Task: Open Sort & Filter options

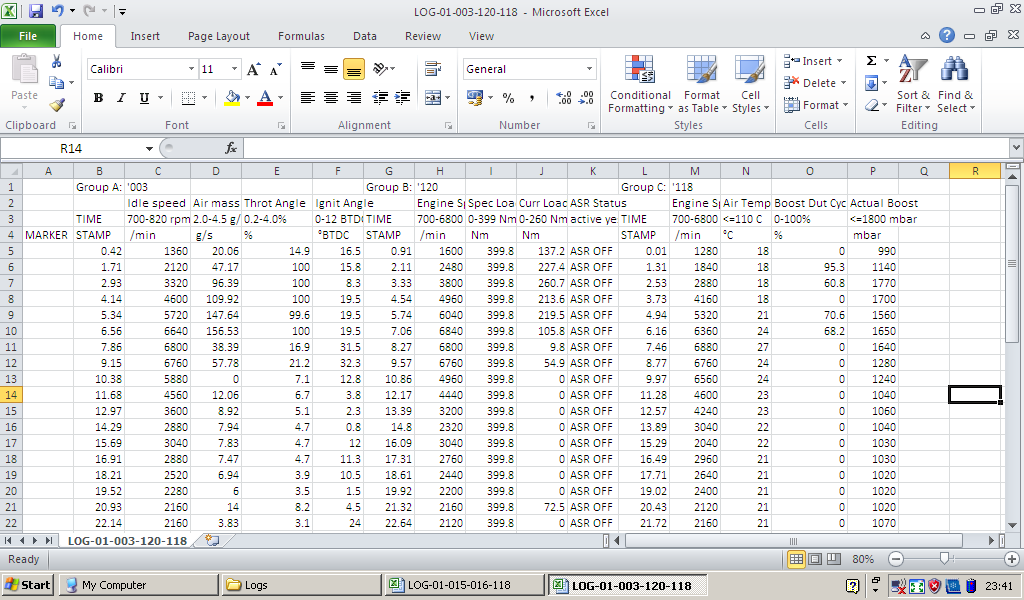Action: click(x=913, y=84)
